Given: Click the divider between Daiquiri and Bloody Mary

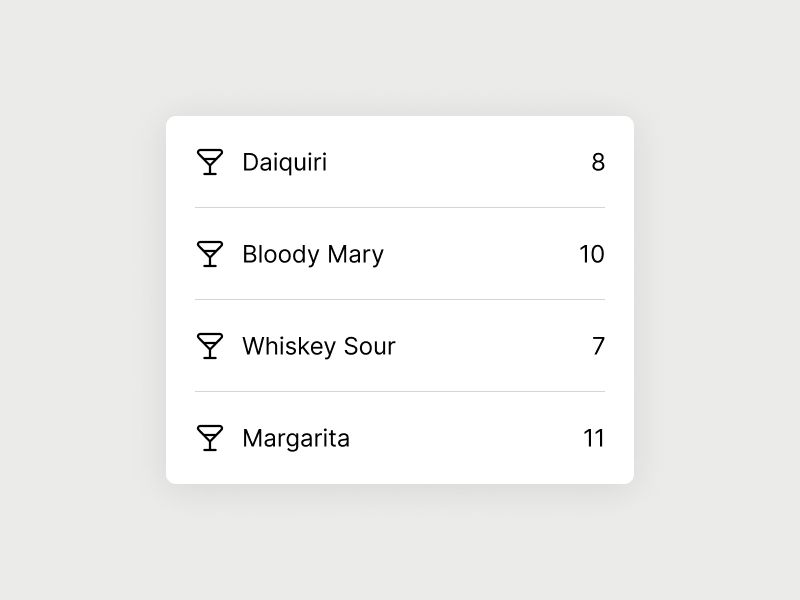Looking at the screenshot, I should (x=400, y=208).
